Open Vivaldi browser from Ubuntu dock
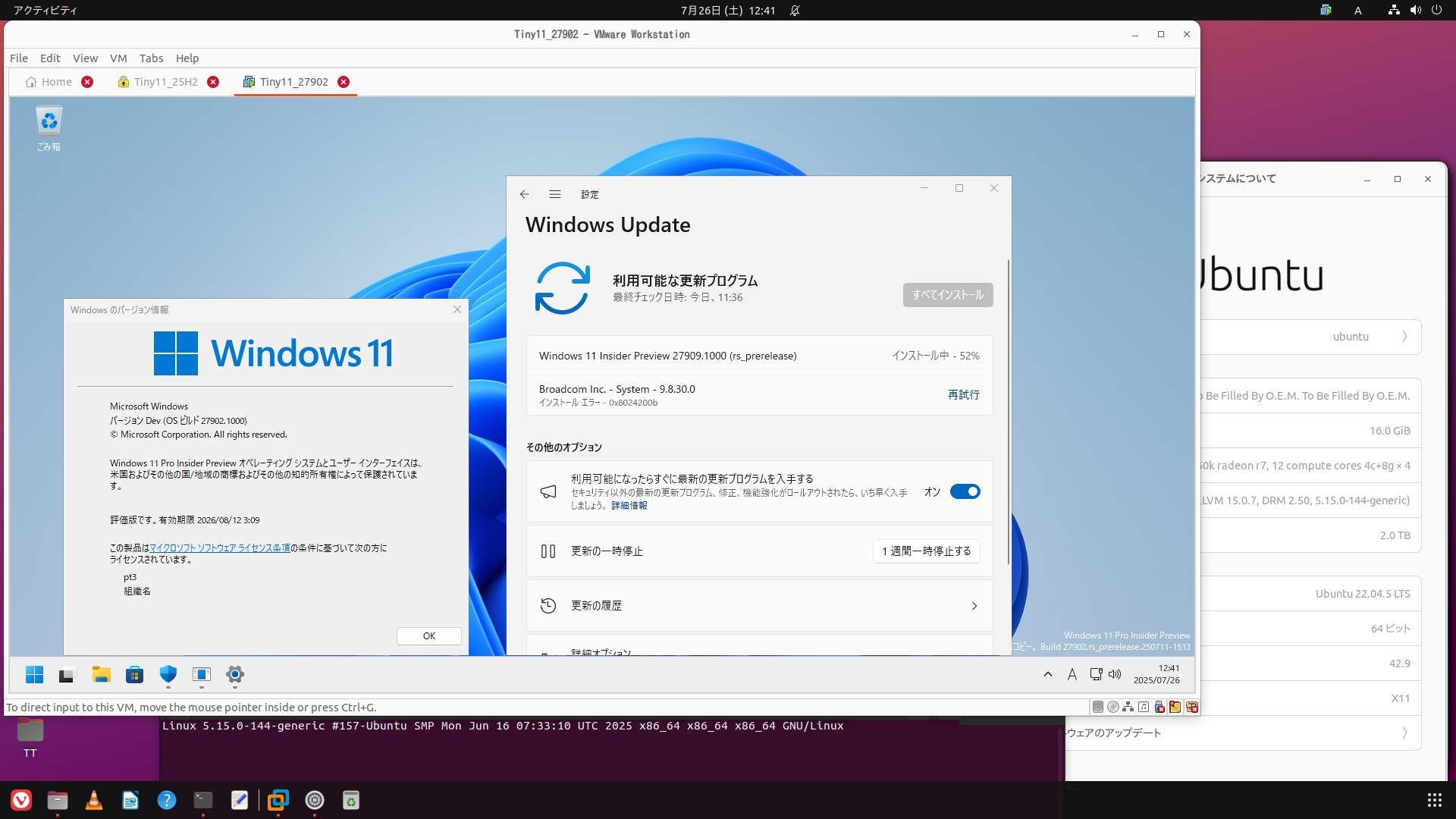The image size is (1456, 819). pos(21,800)
